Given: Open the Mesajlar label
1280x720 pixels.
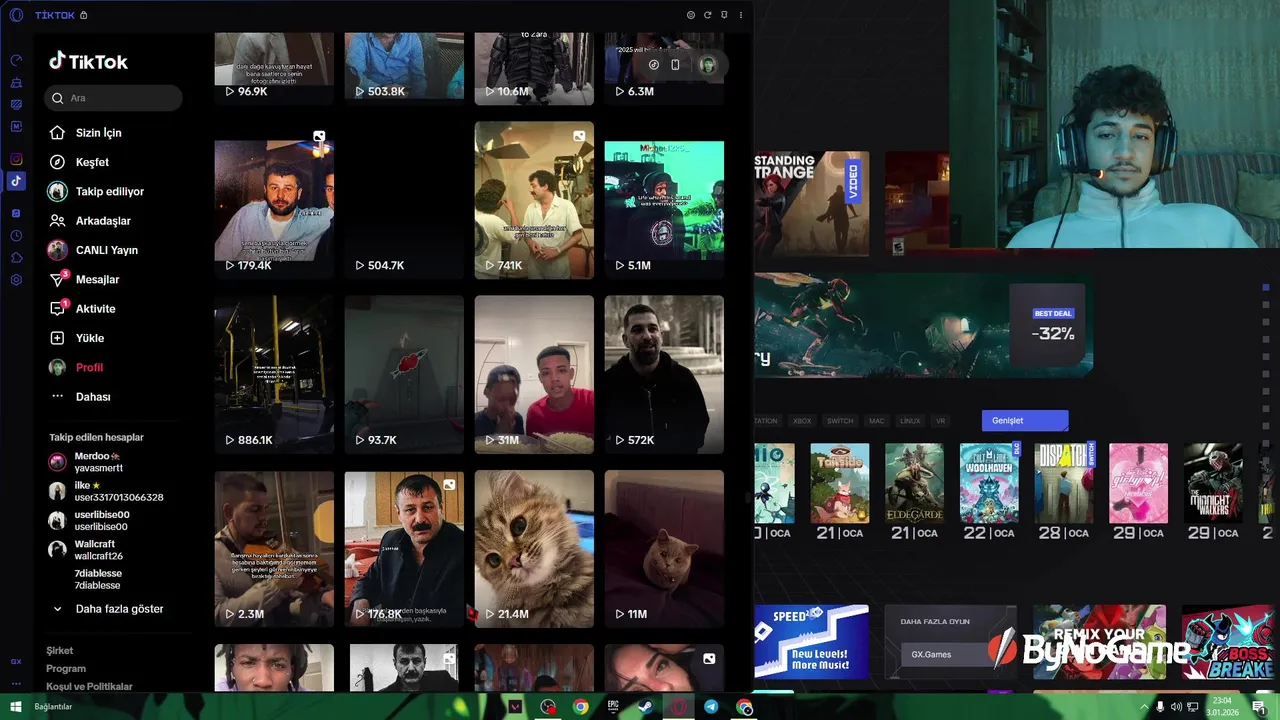Looking at the screenshot, I should [x=97, y=280].
